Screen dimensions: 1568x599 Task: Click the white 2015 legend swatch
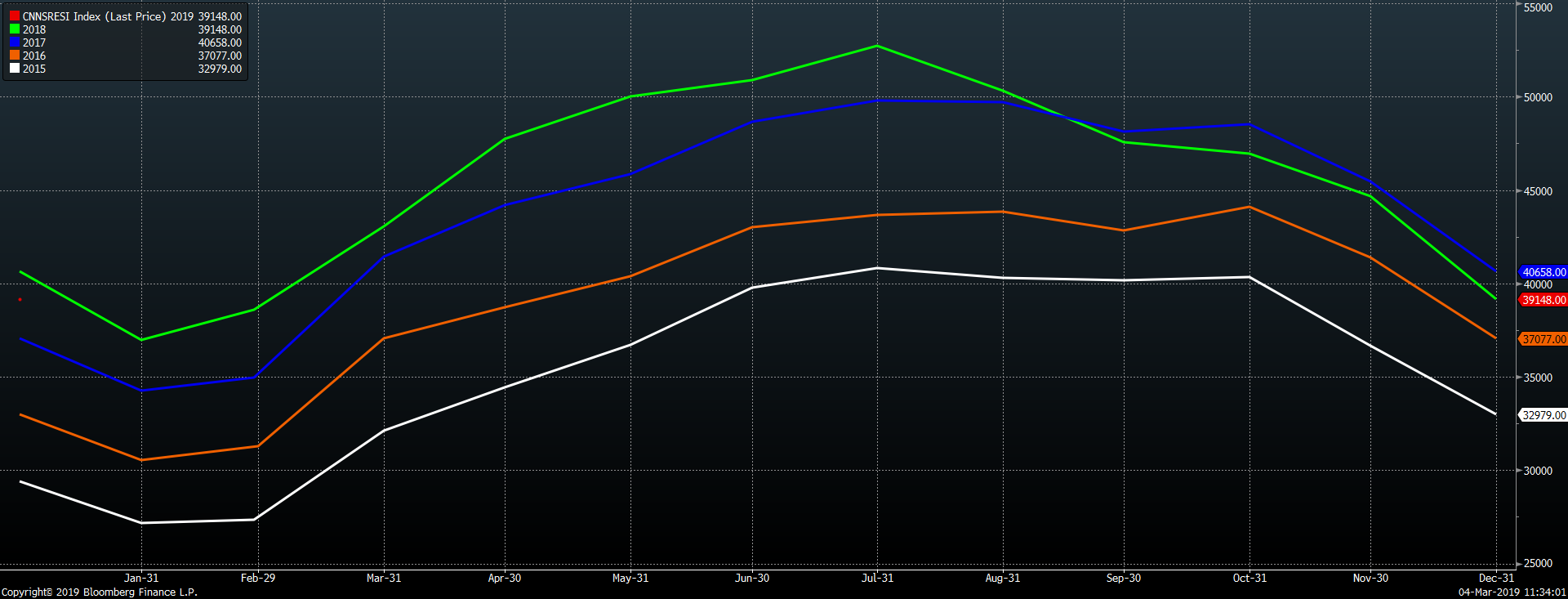tap(15, 69)
